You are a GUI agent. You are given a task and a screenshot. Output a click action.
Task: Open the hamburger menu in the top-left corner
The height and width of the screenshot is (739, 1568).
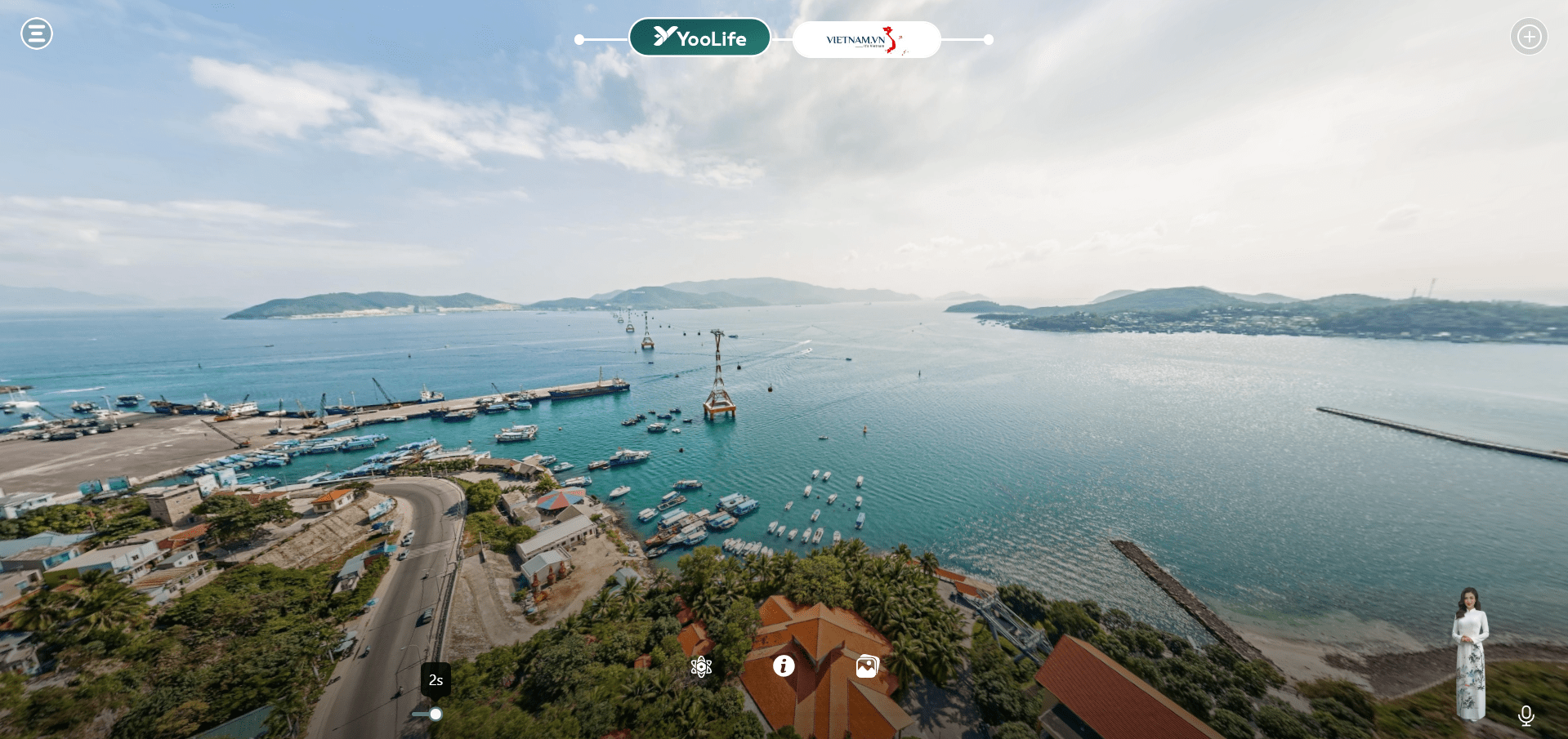click(x=37, y=34)
